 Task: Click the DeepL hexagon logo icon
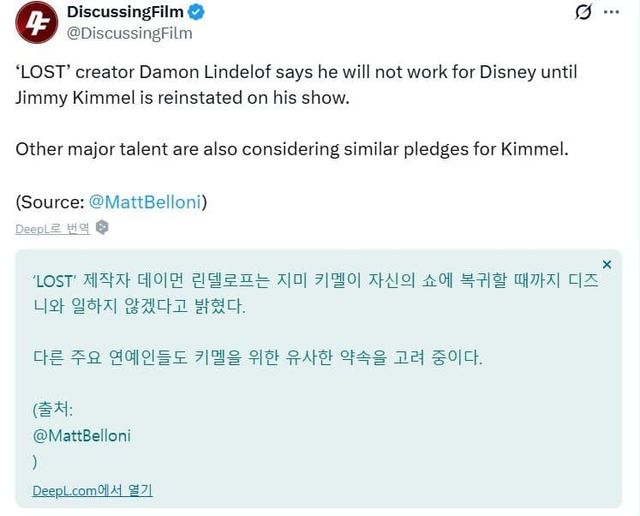102,228
